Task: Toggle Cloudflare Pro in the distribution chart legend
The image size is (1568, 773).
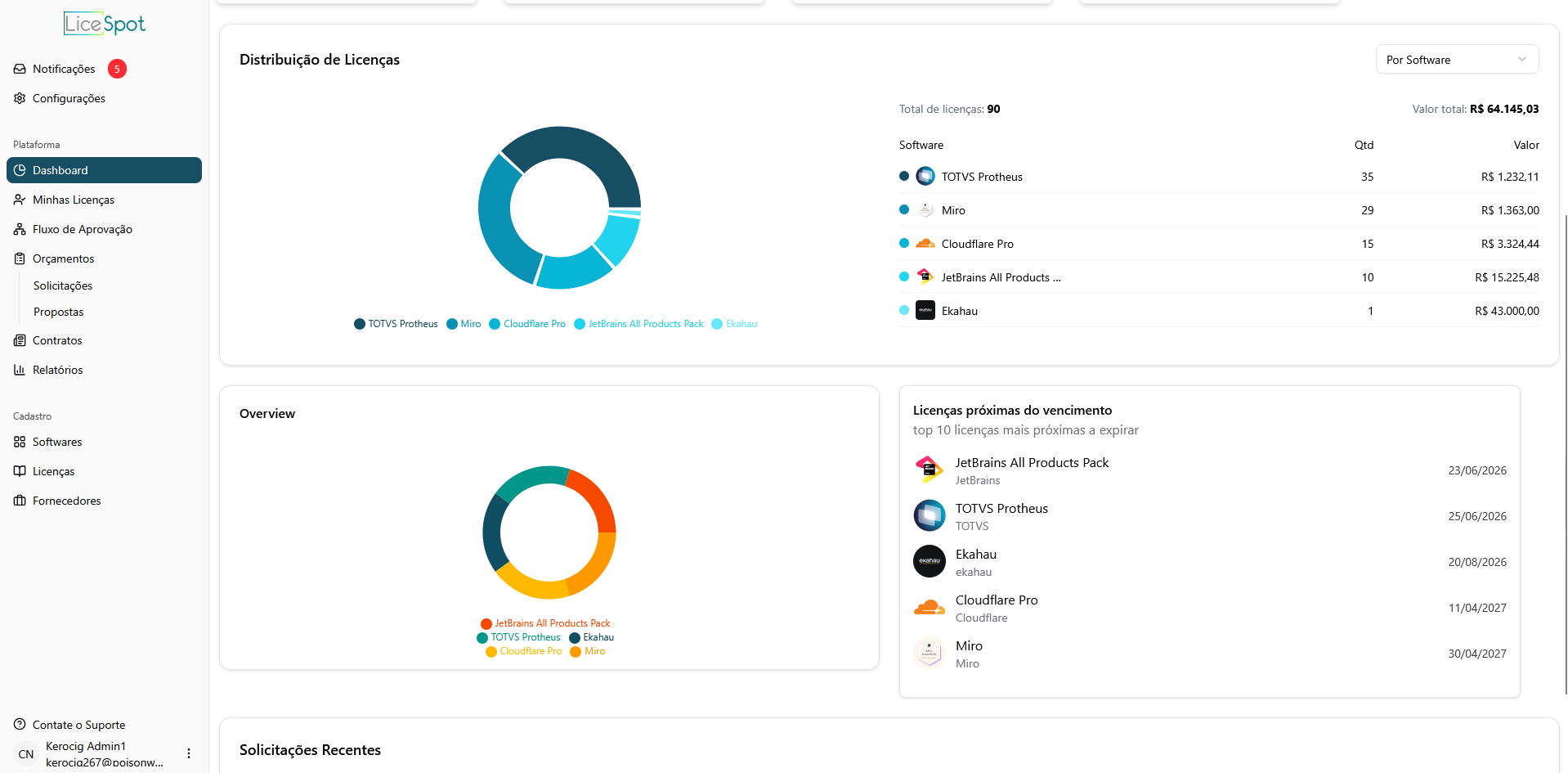Action: (x=527, y=324)
